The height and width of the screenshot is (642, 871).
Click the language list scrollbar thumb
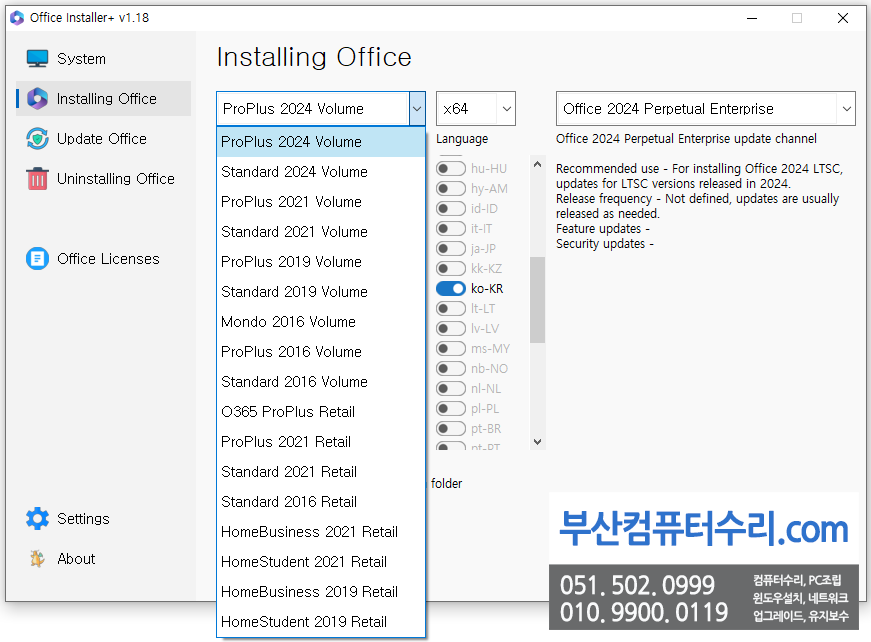tap(537, 300)
